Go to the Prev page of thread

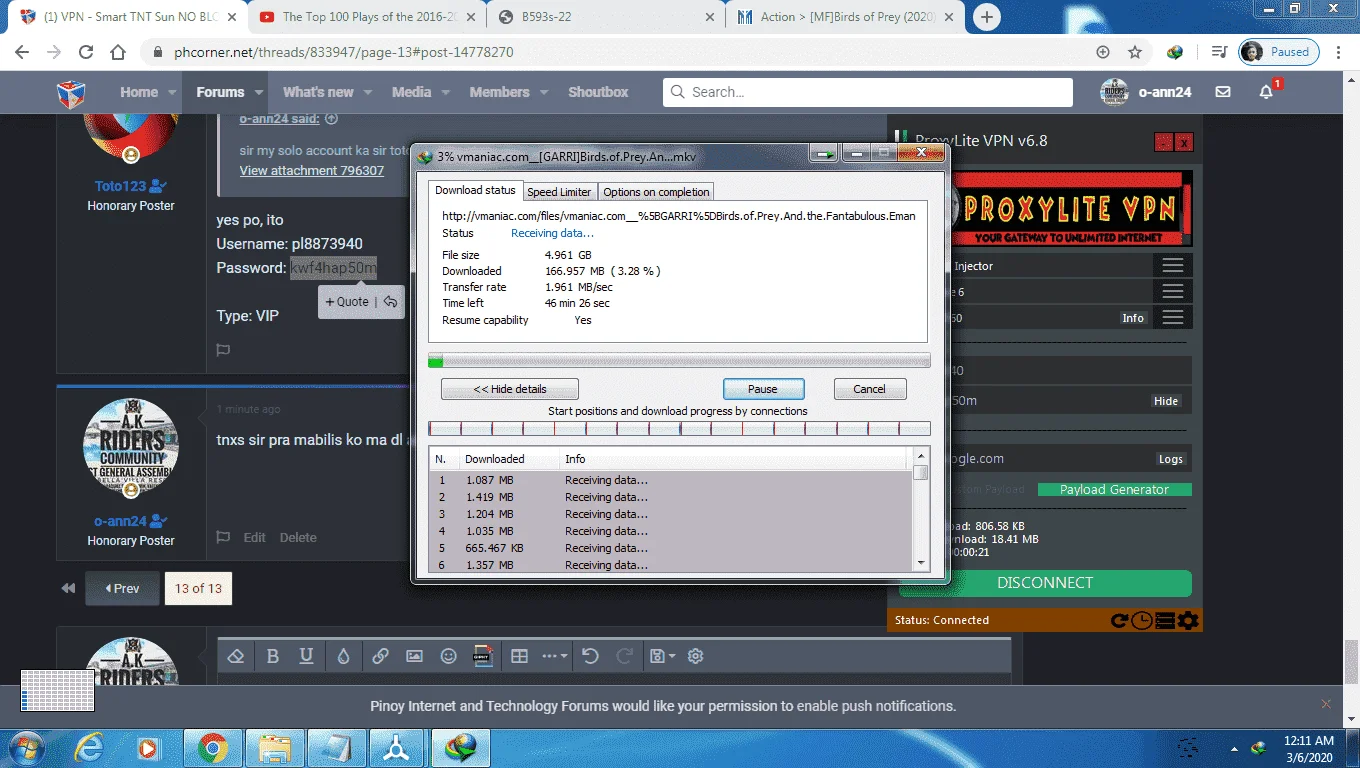[x=122, y=588]
